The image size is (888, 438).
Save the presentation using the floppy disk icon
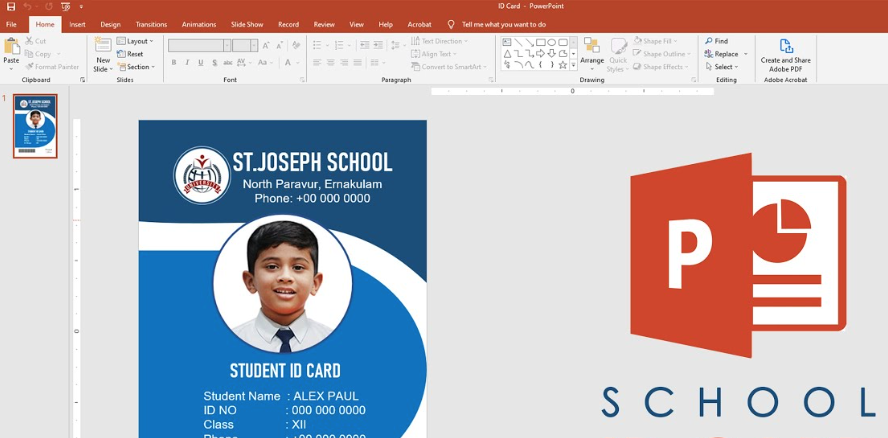pyautogui.click(x=11, y=6)
